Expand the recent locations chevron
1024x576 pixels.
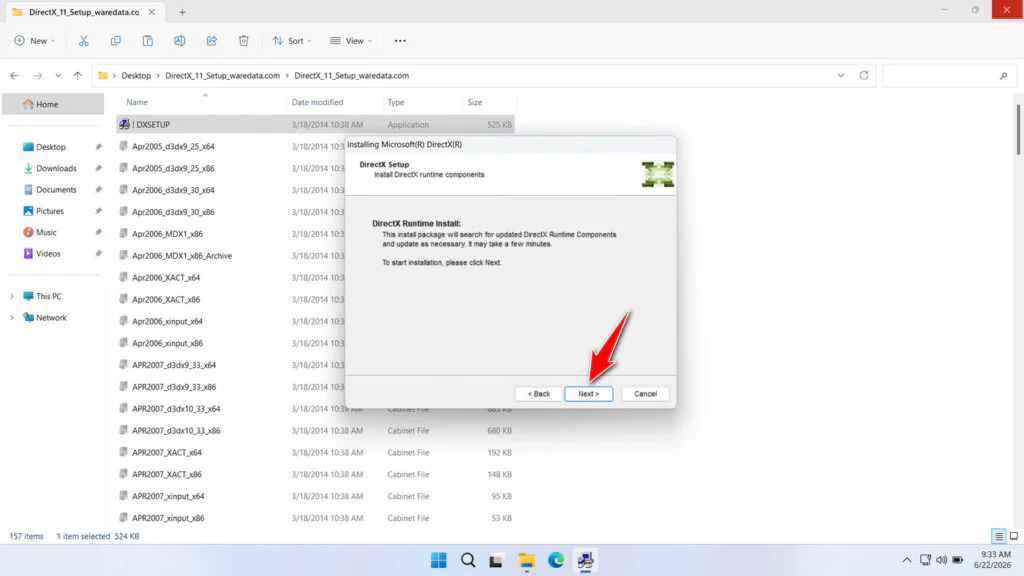click(x=58, y=76)
